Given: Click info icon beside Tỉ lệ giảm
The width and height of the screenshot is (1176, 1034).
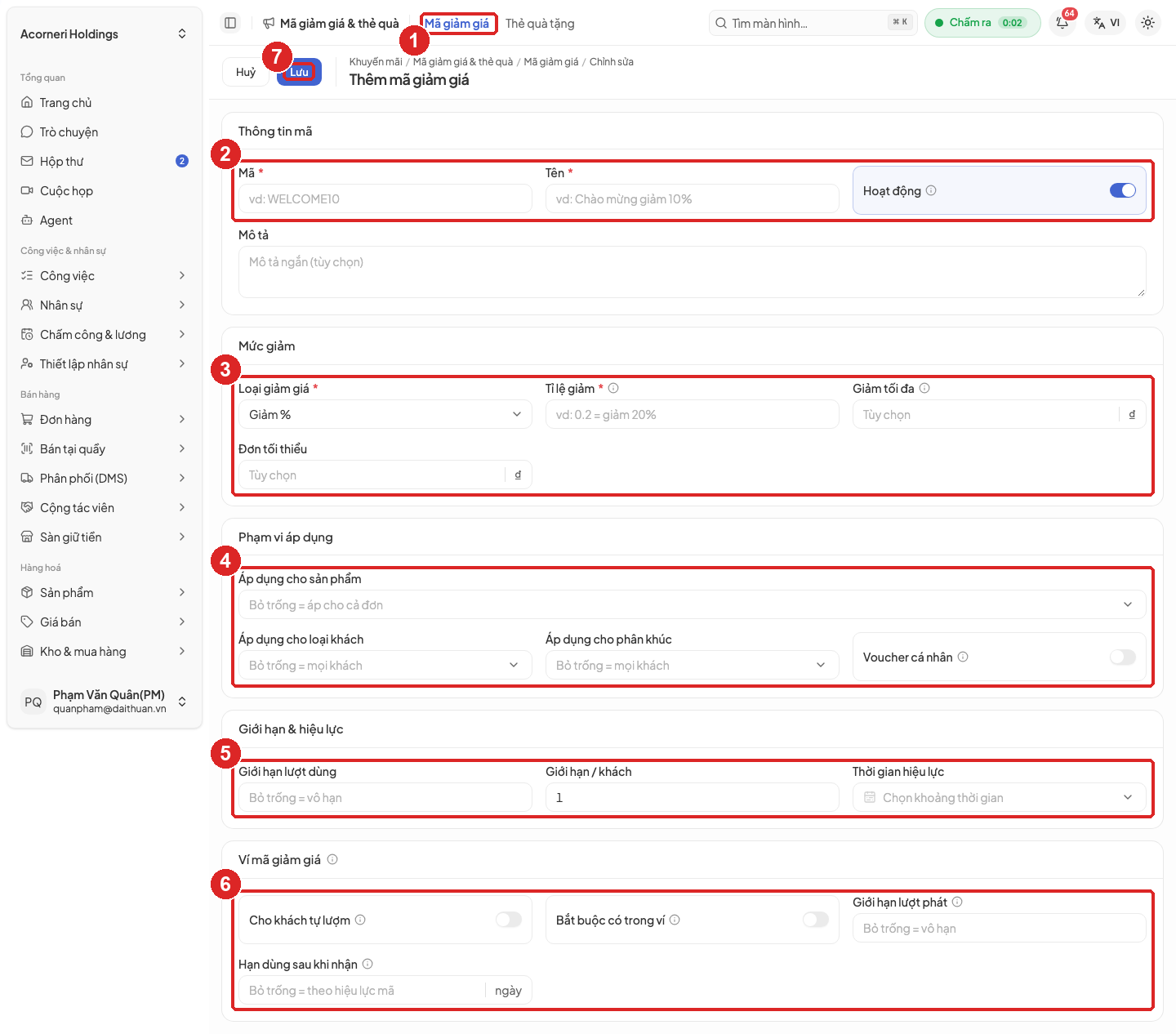Looking at the screenshot, I should (x=613, y=388).
